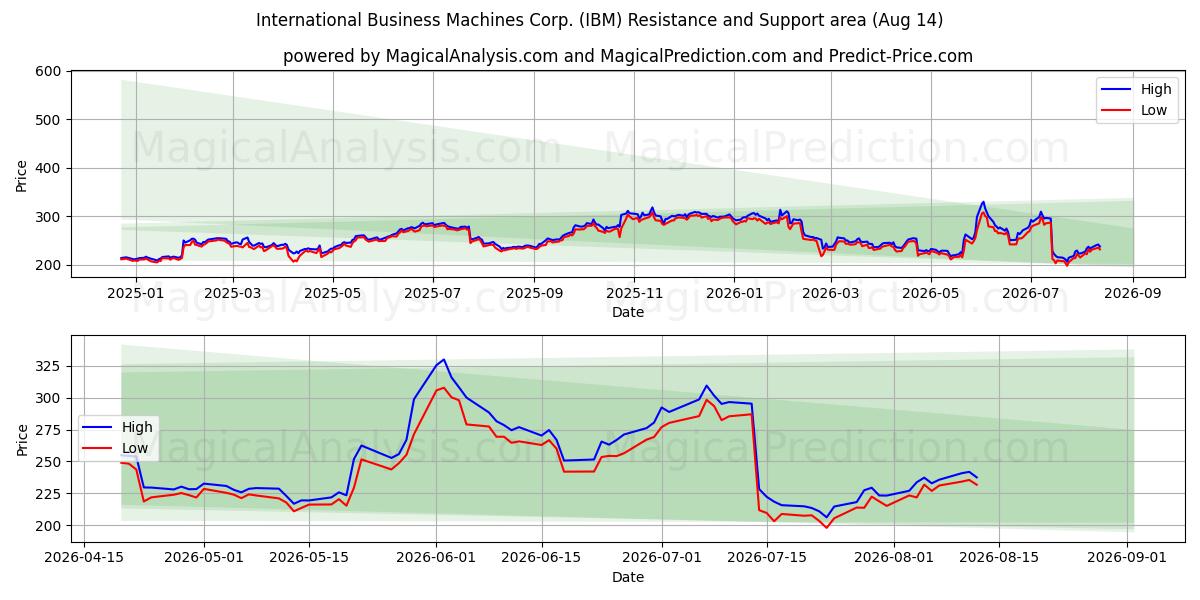Viewport: 1200px width, 600px height.
Task: Click the early June 2026 price peak in top chart
Action: click(982, 202)
